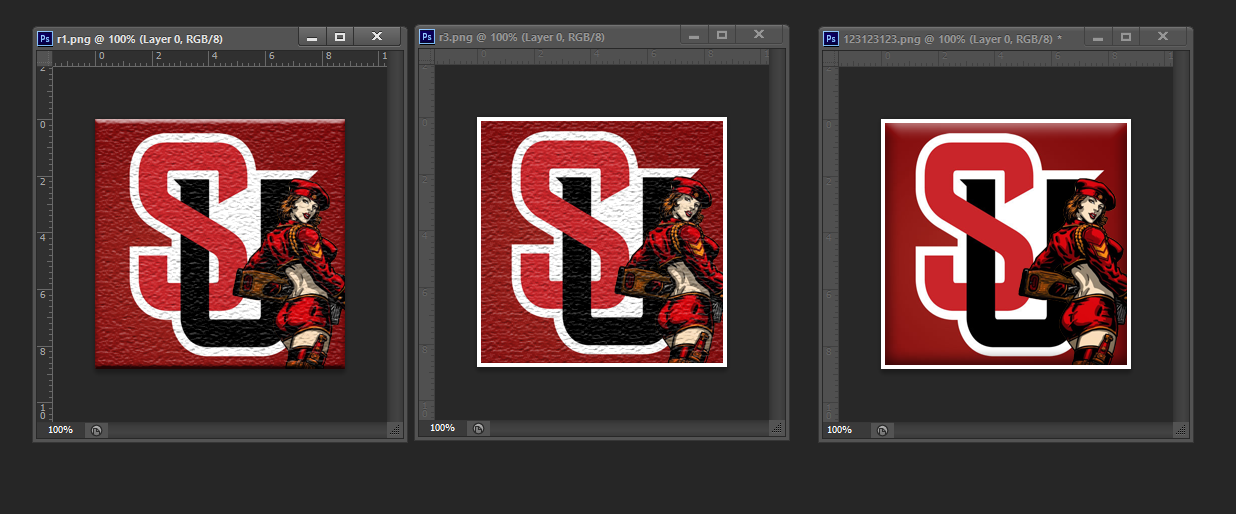This screenshot has height=514, width=1236.
Task: Click the Ps icon in r1.png window
Action: pyautogui.click(x=45, y=38)
